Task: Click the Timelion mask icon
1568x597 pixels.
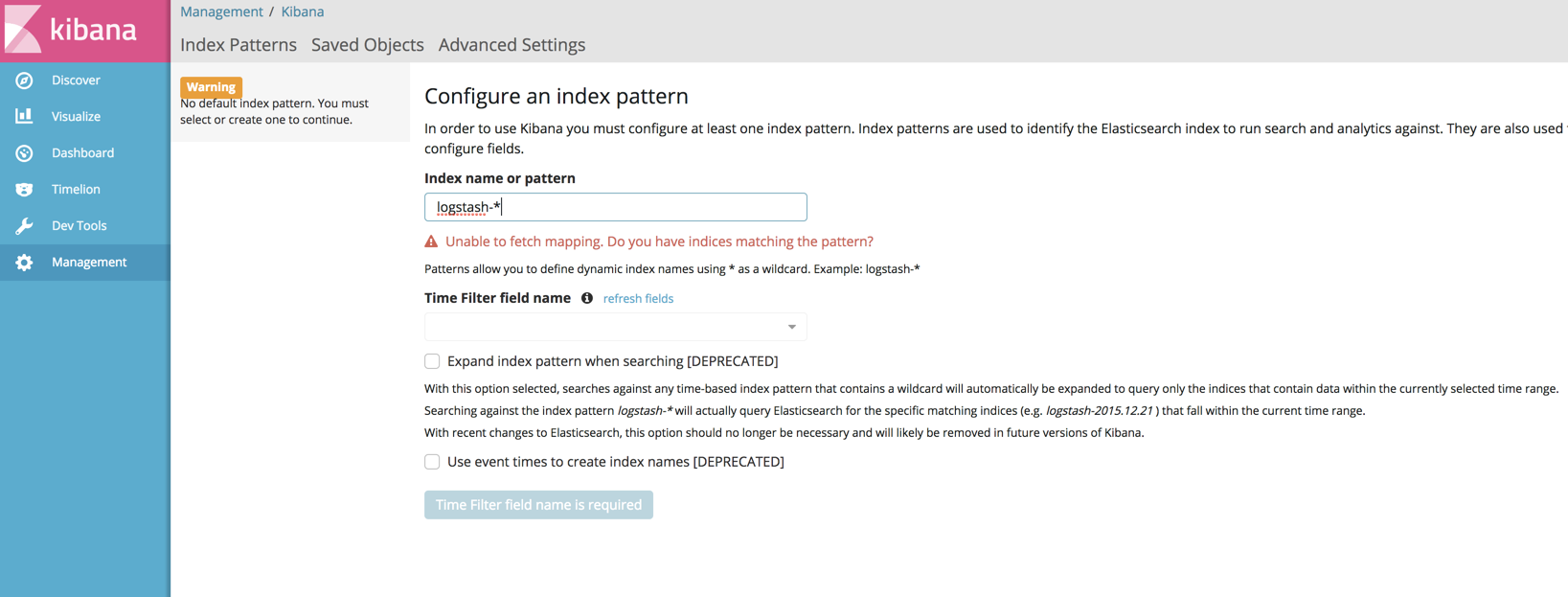Action: (24, 190)
